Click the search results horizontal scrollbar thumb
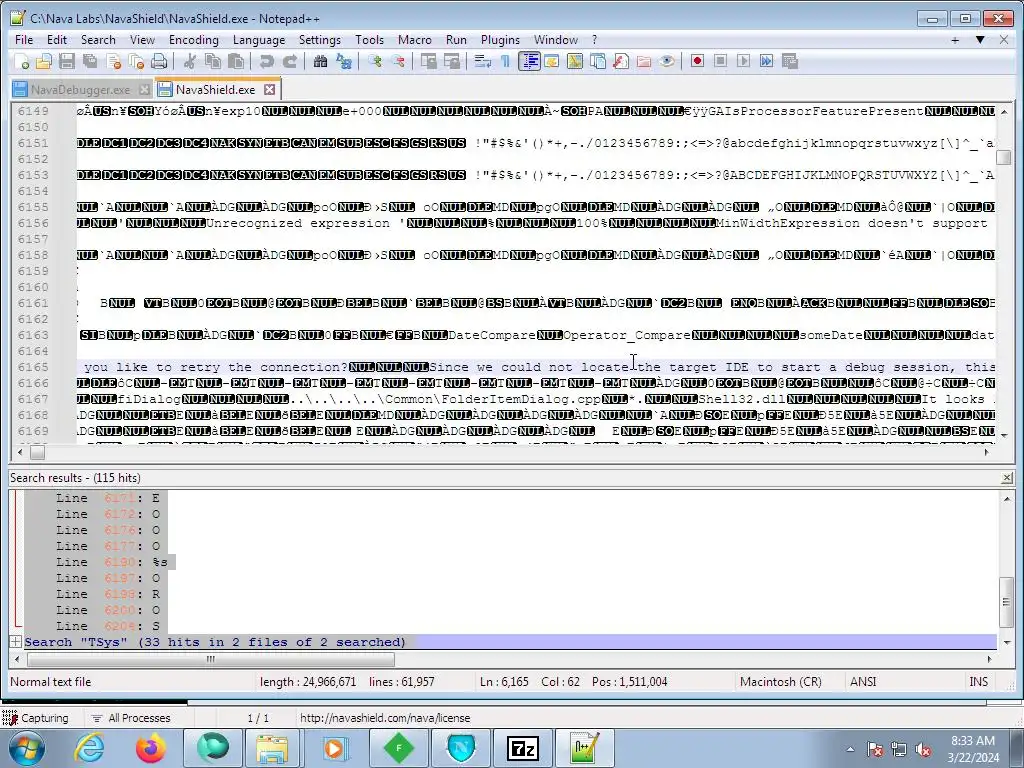Screen dimensions: 1024x768 [211, 659]
